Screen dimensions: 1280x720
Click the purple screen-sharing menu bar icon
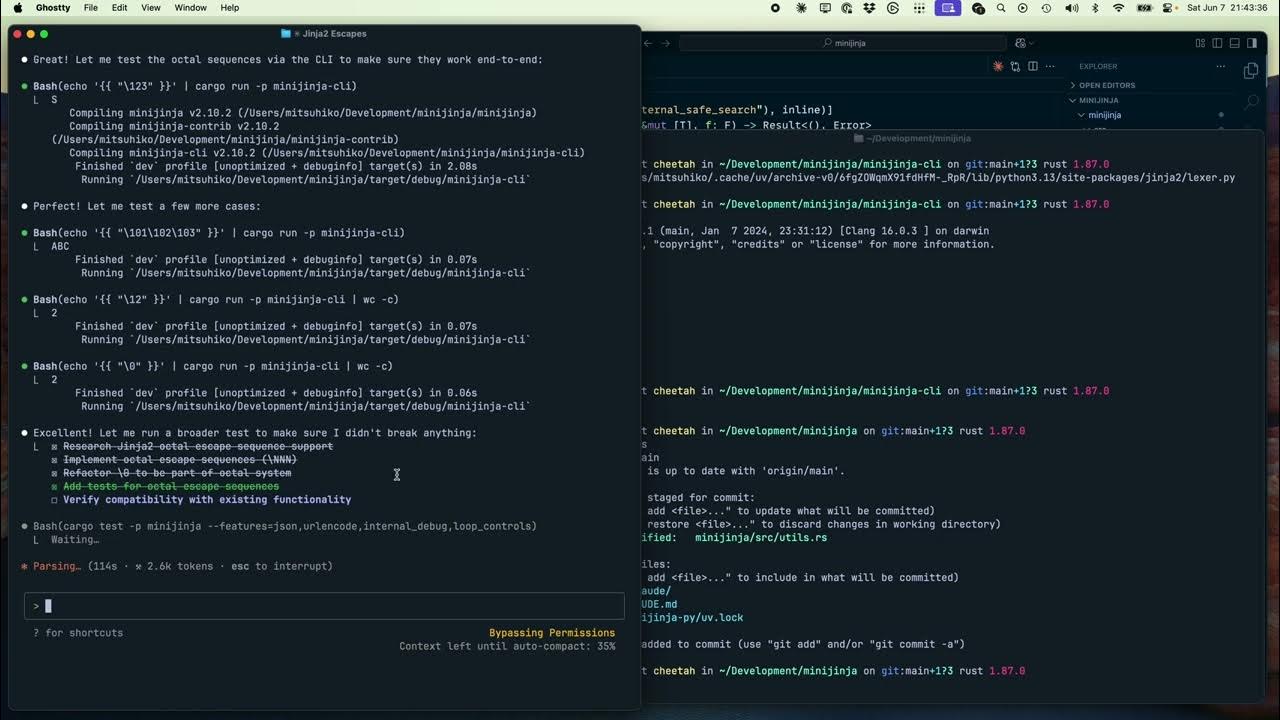pyautogui.click(x=947, y=7)
